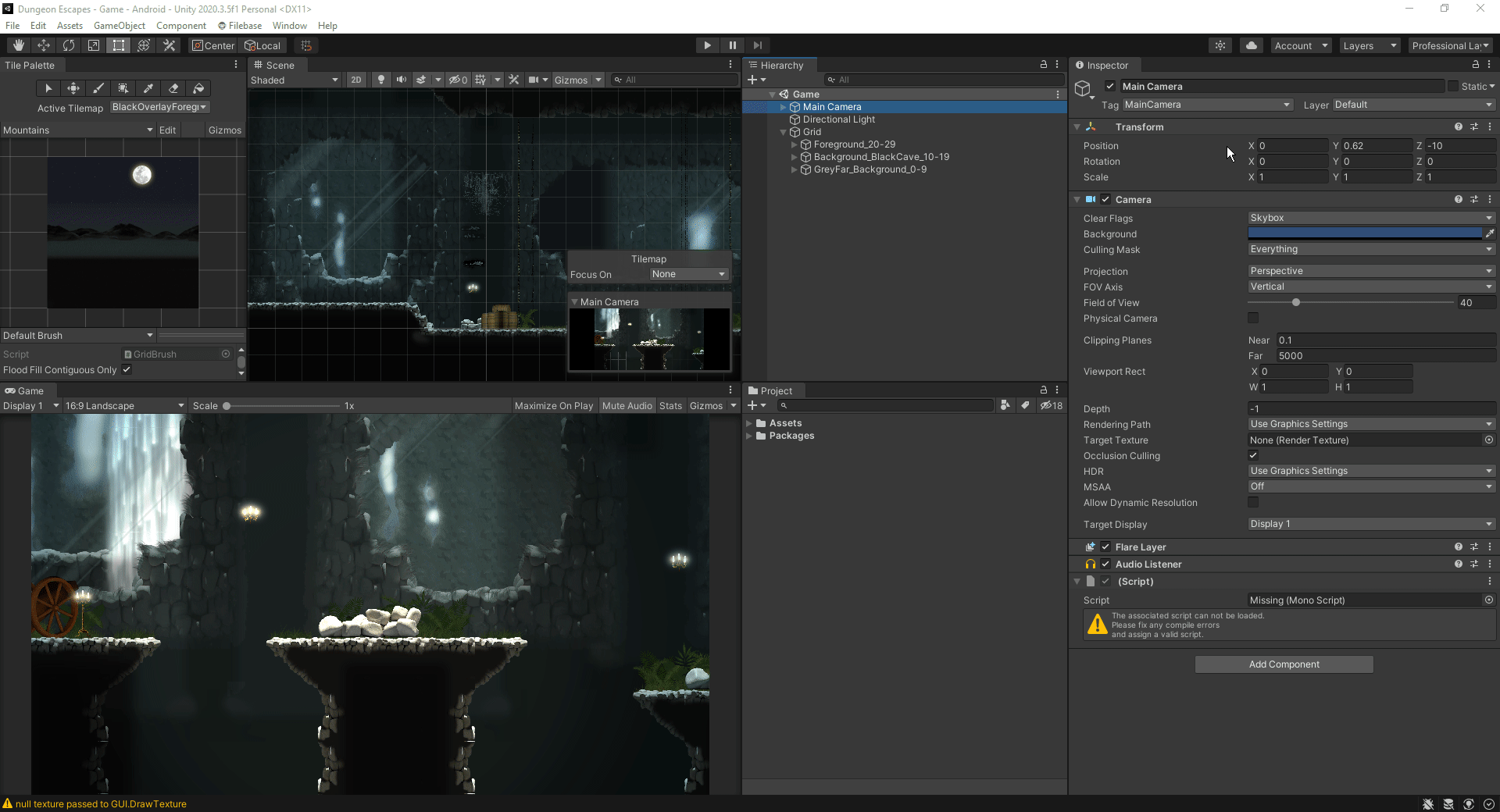1500x812 pixels.
Task: Open the Projection dropdown
Action: (x=1371, y=271)
